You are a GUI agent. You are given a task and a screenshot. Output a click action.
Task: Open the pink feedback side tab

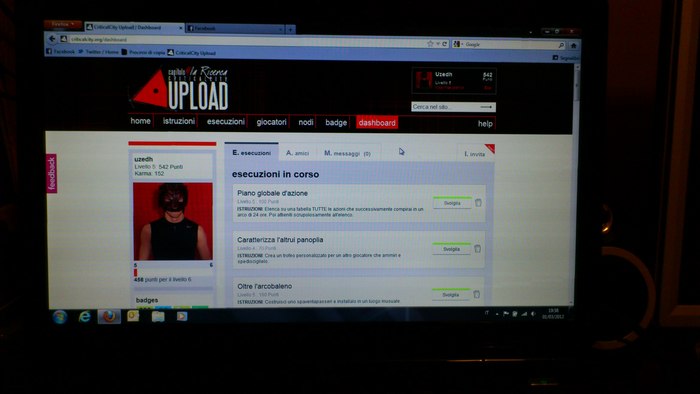pos(52,174)
